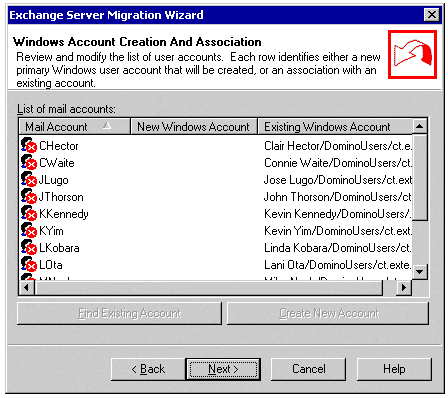This screenshot has height=398, width=448.
Task: Click the vertical scrollbar thumb
Action: click(x=420, y=177)
